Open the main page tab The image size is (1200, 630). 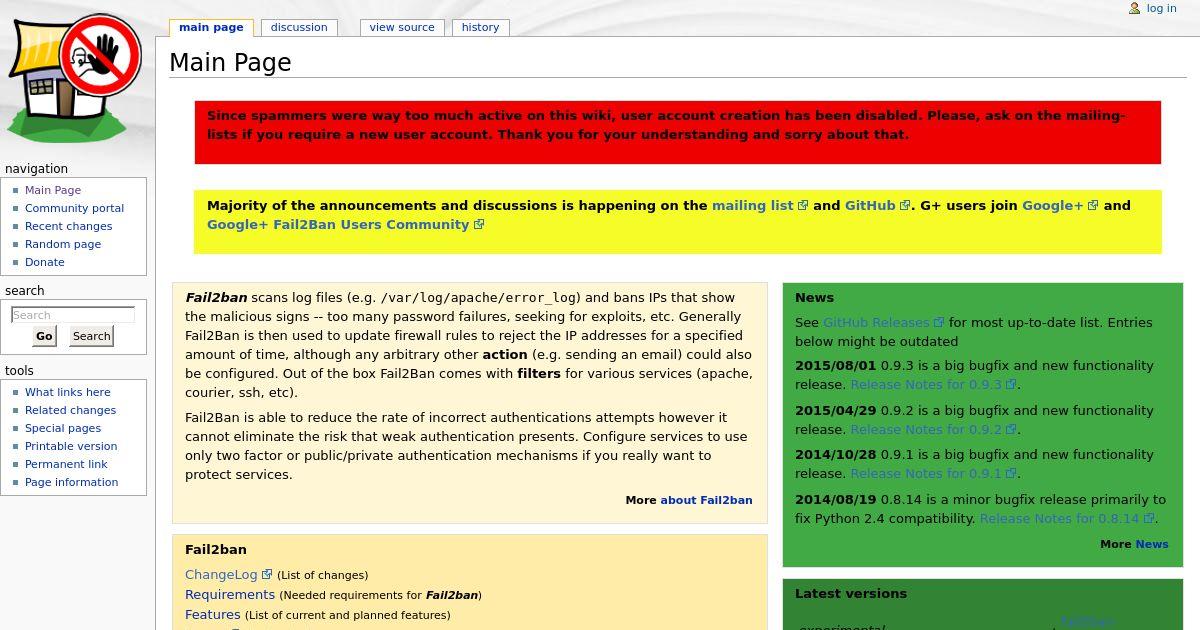point(211,27)
